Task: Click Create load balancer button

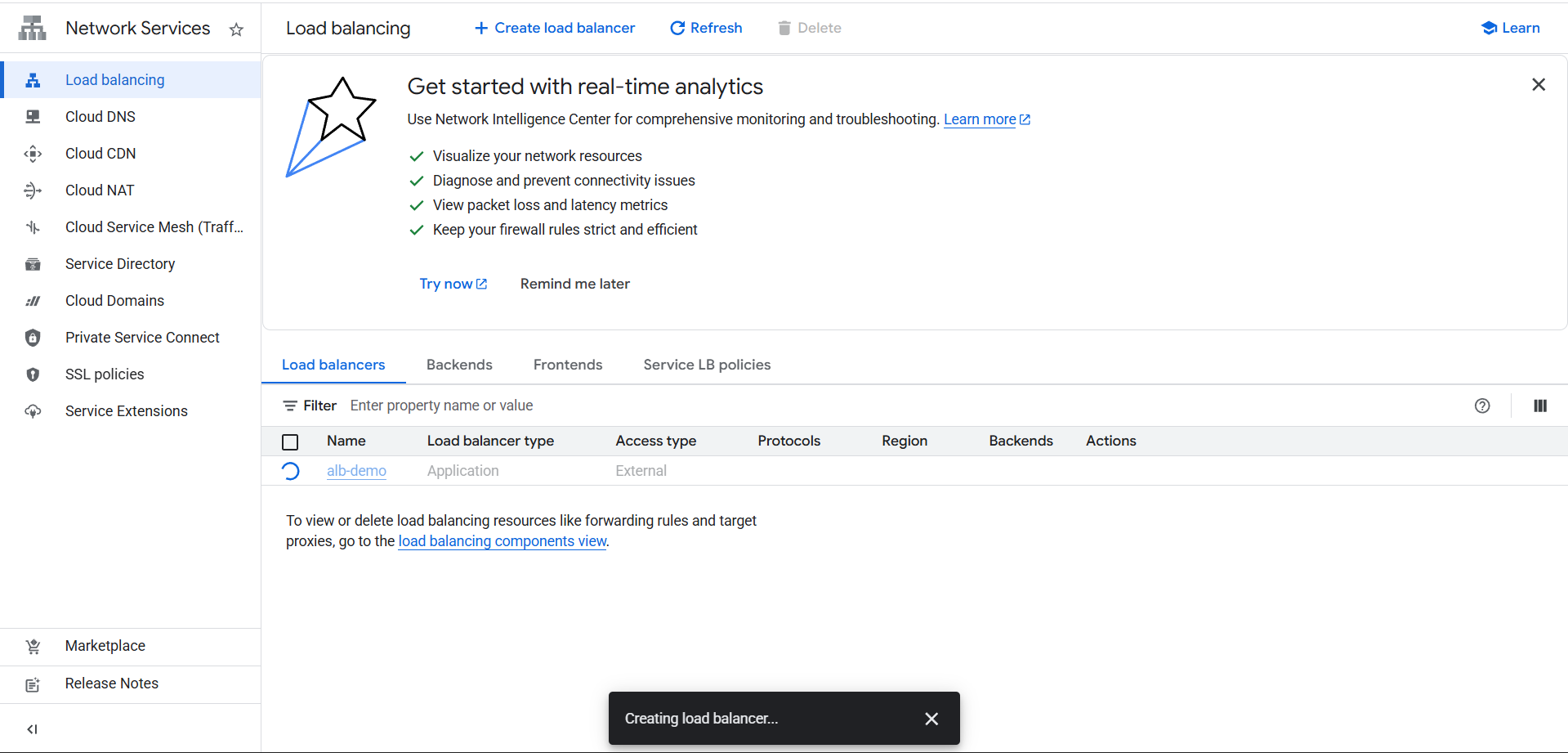Action: click(x=555, y=28)
